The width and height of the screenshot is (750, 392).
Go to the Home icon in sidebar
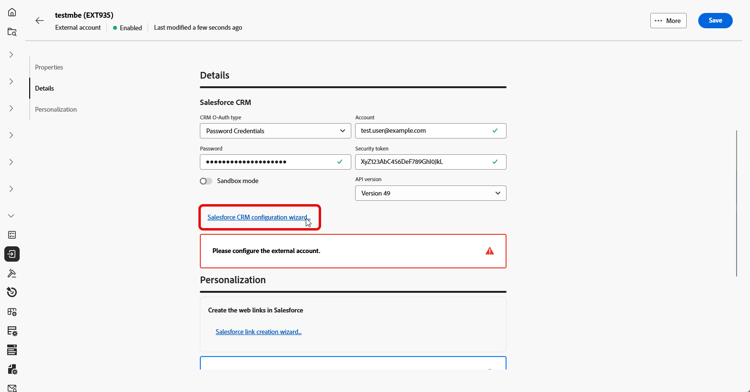point(12,12)
